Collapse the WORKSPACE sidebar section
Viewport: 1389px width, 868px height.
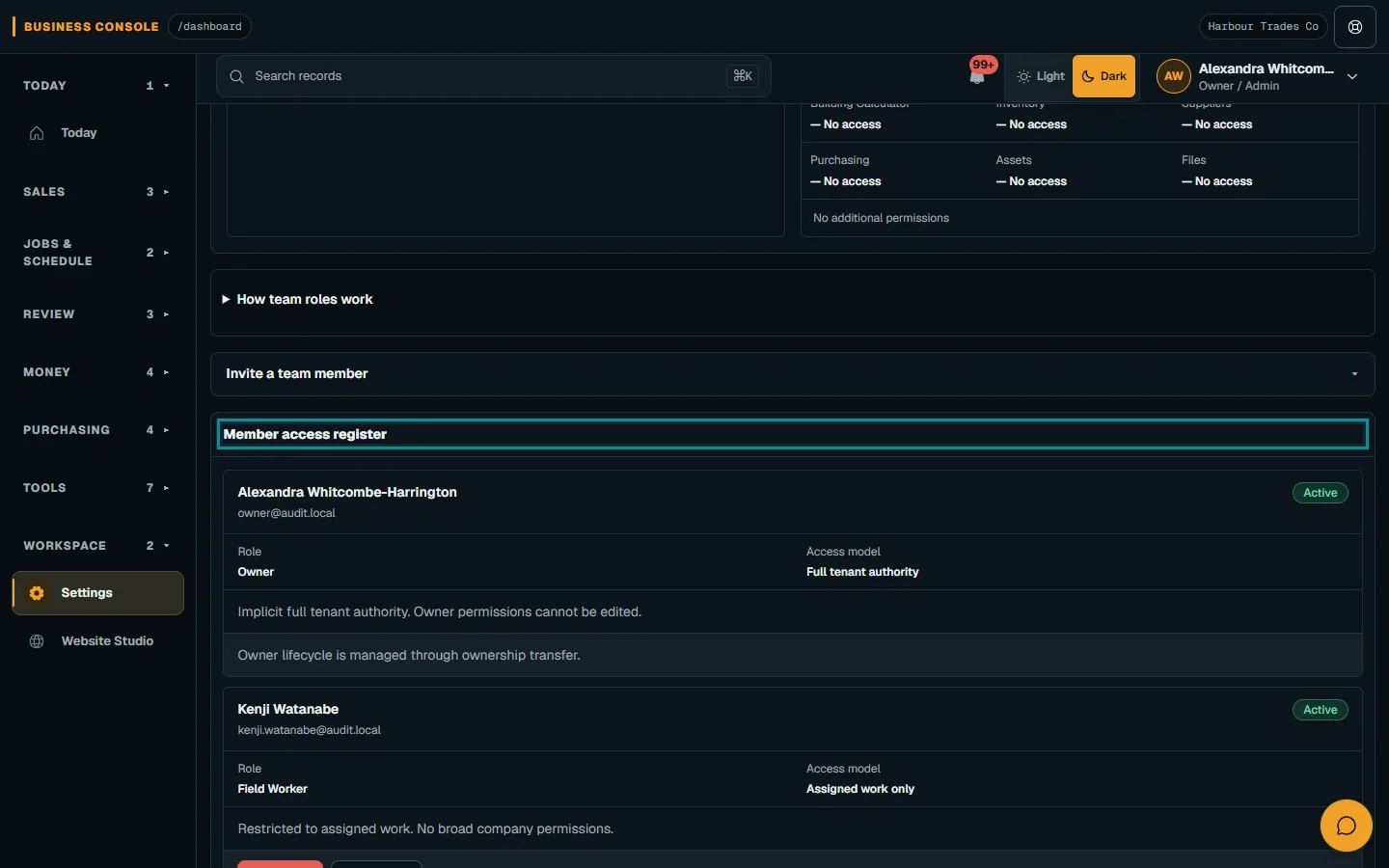point(96,546)
